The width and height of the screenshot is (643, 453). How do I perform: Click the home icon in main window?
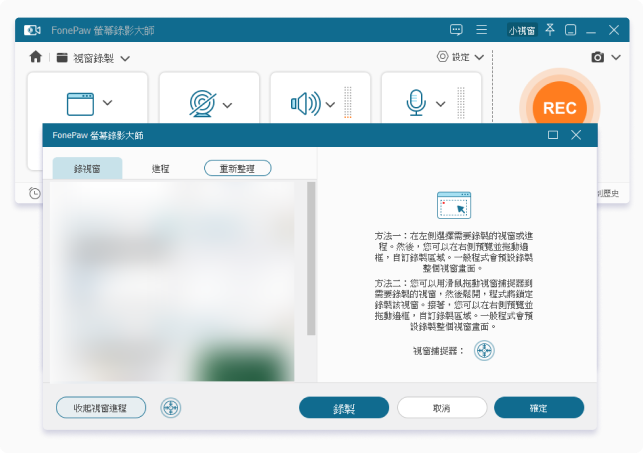[36, 57]
